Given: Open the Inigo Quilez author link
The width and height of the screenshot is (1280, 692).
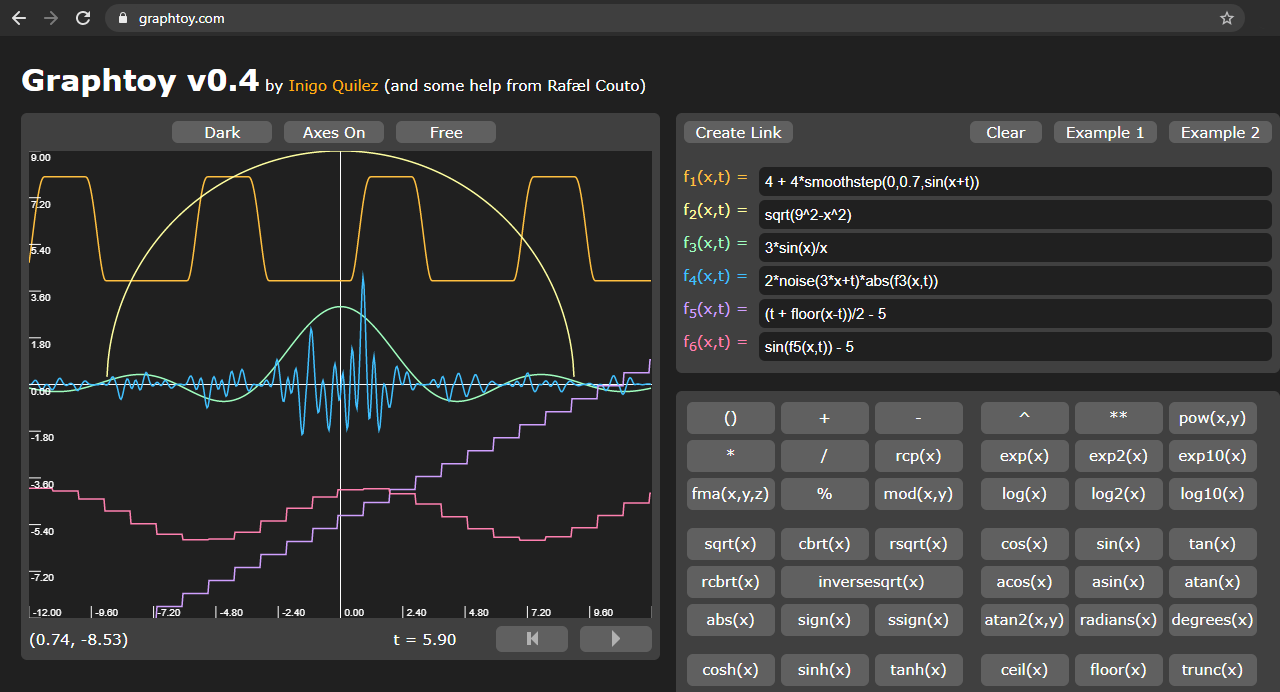Looking at the screenshot, I should pyautogui.click(x=333, y=86).
